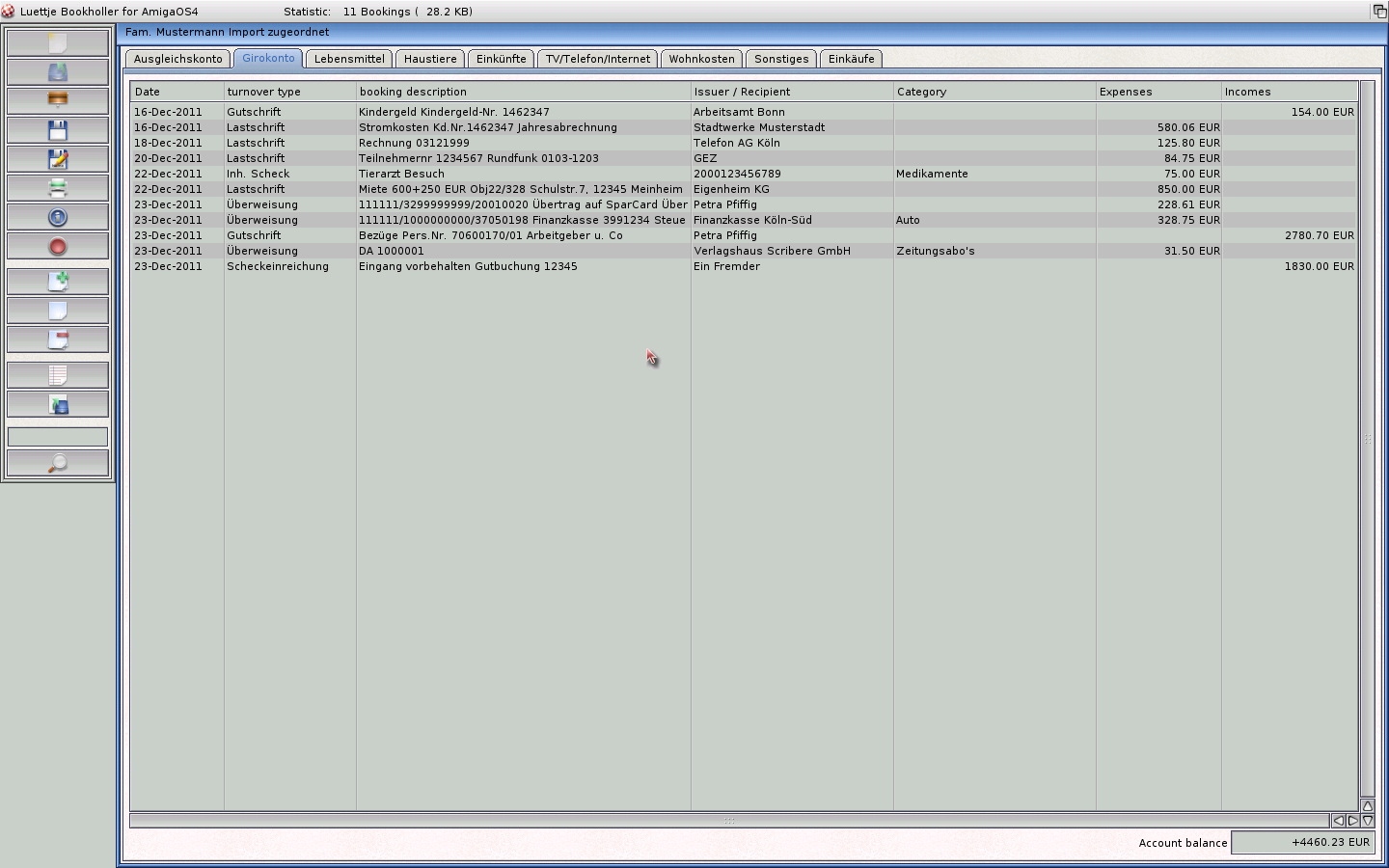
Task: Open the Ausgleichskonto tab
Action: point(178,59)
